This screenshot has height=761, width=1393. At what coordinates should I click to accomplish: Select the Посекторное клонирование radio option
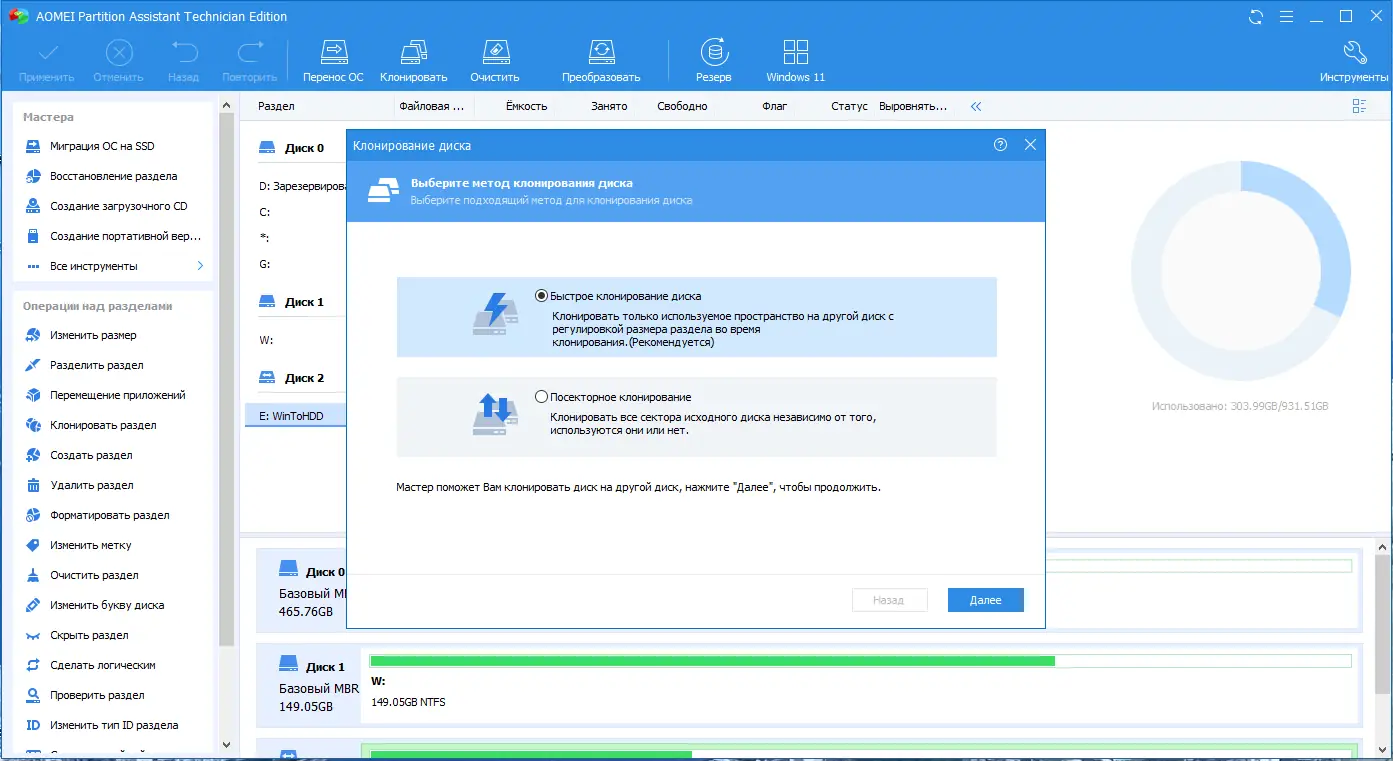click(542, 397)
